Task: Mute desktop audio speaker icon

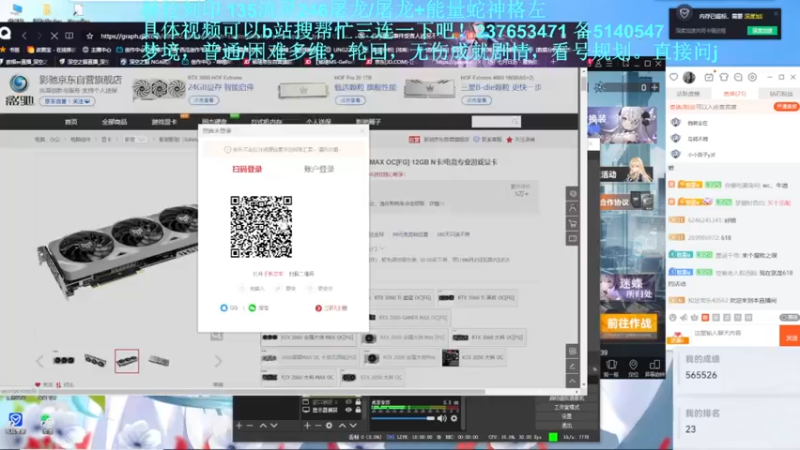Action: (442, 418)
